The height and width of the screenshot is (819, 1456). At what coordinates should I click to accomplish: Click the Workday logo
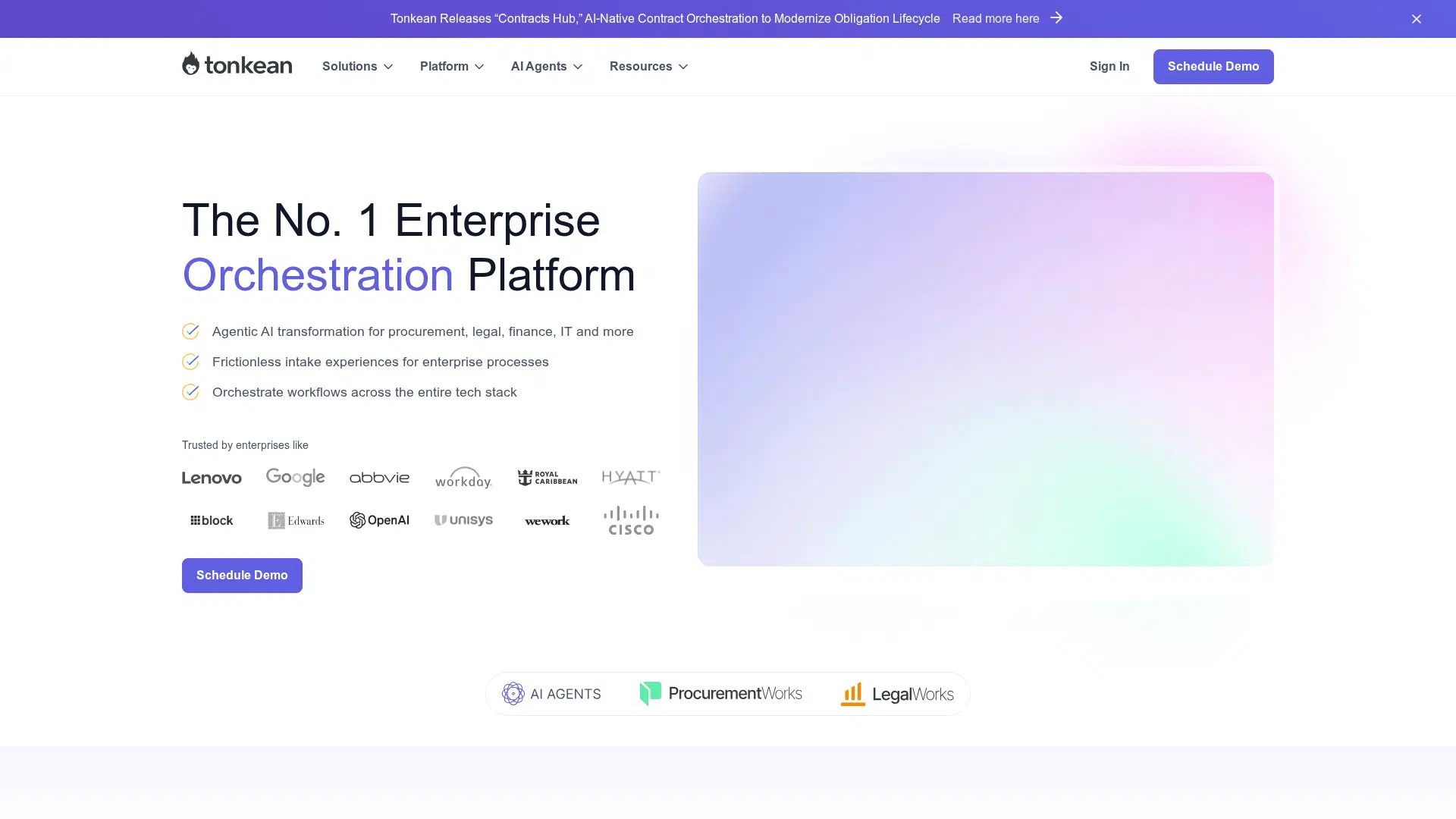pyautogui.click(x=463, y=478)
